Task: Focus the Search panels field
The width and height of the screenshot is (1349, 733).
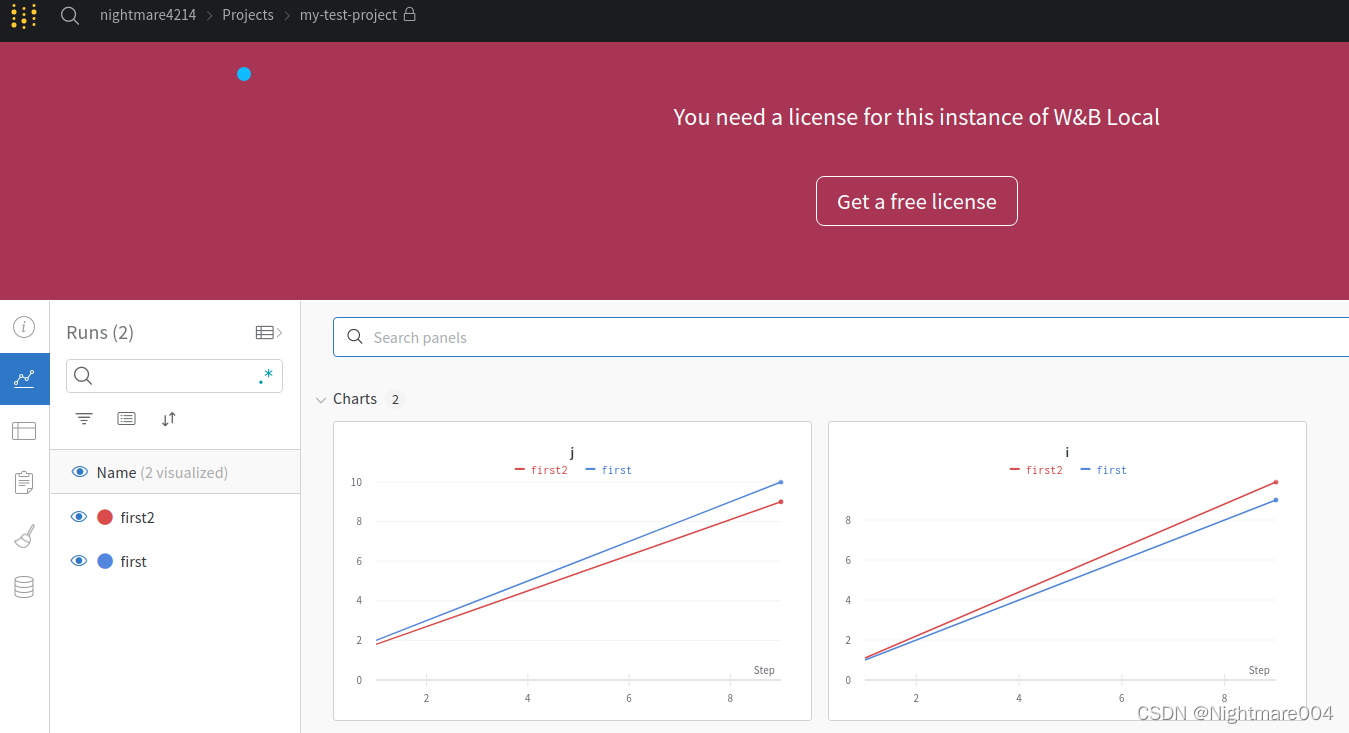Action: point(841,337)
